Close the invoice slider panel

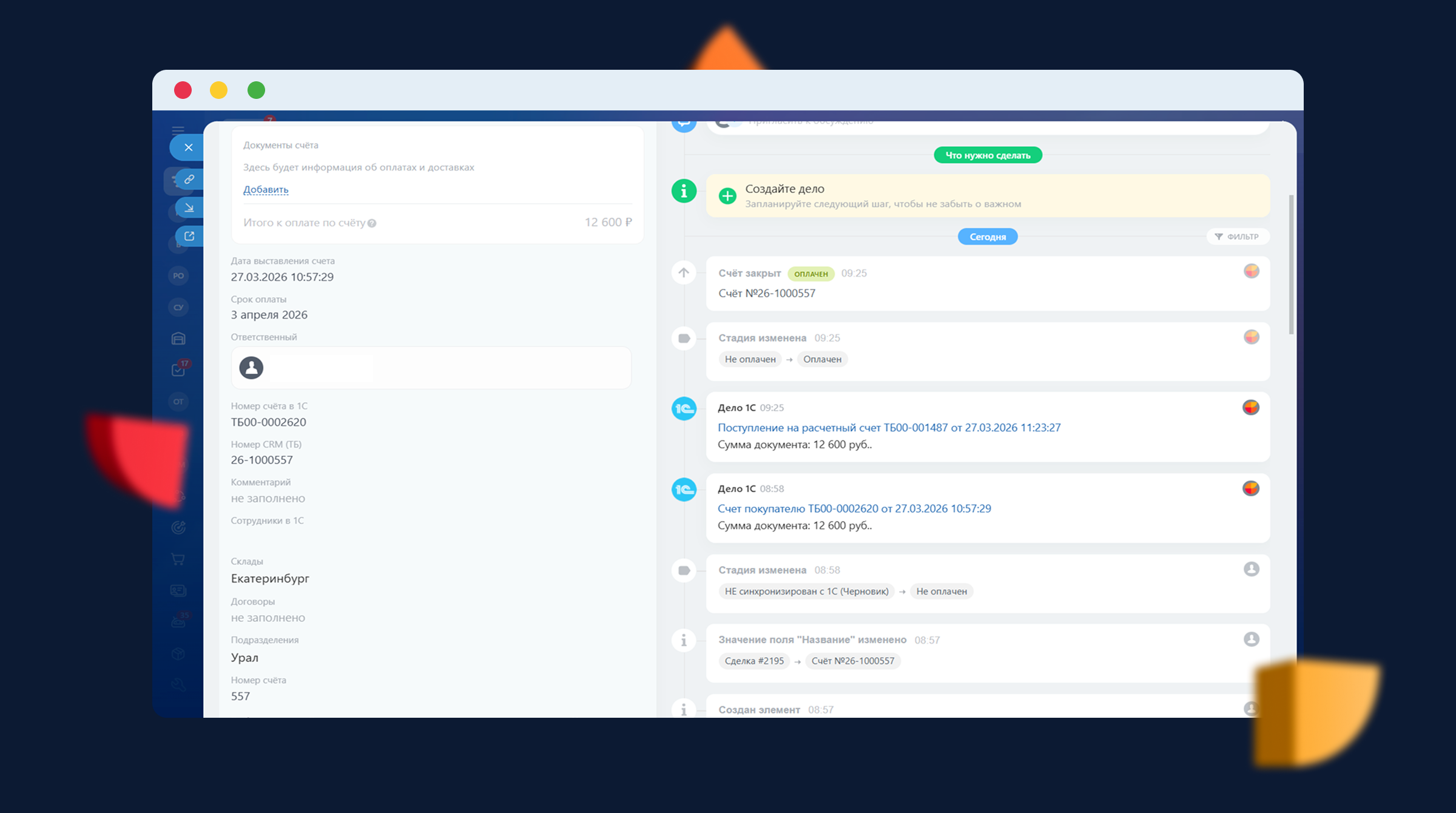point(188,147)
